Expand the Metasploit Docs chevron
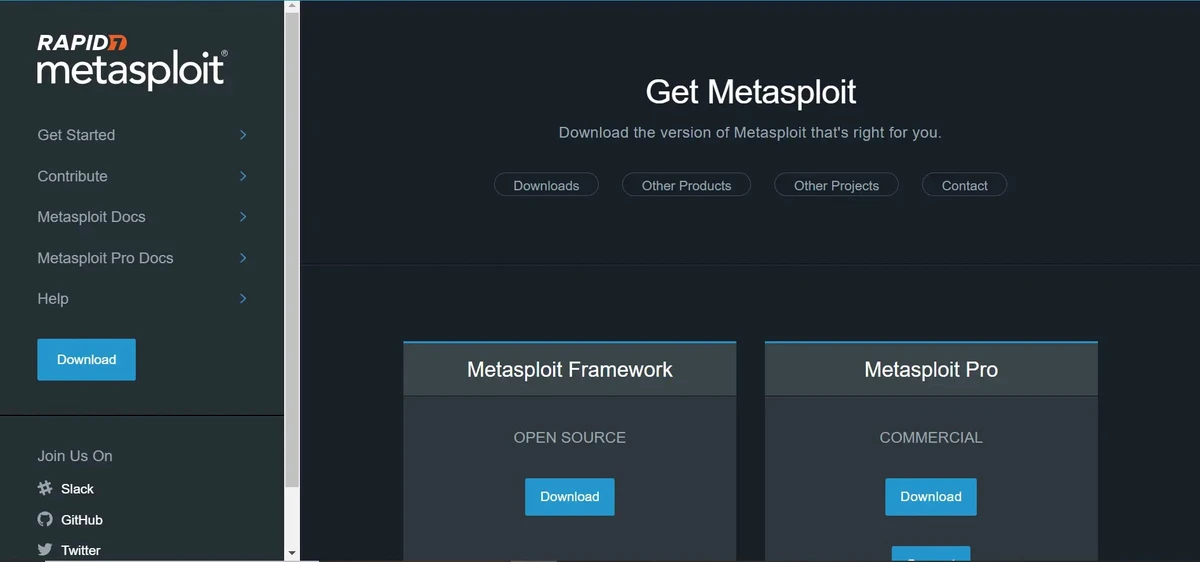The height and width of the screenshot is (562, 1200). (243, 217)
